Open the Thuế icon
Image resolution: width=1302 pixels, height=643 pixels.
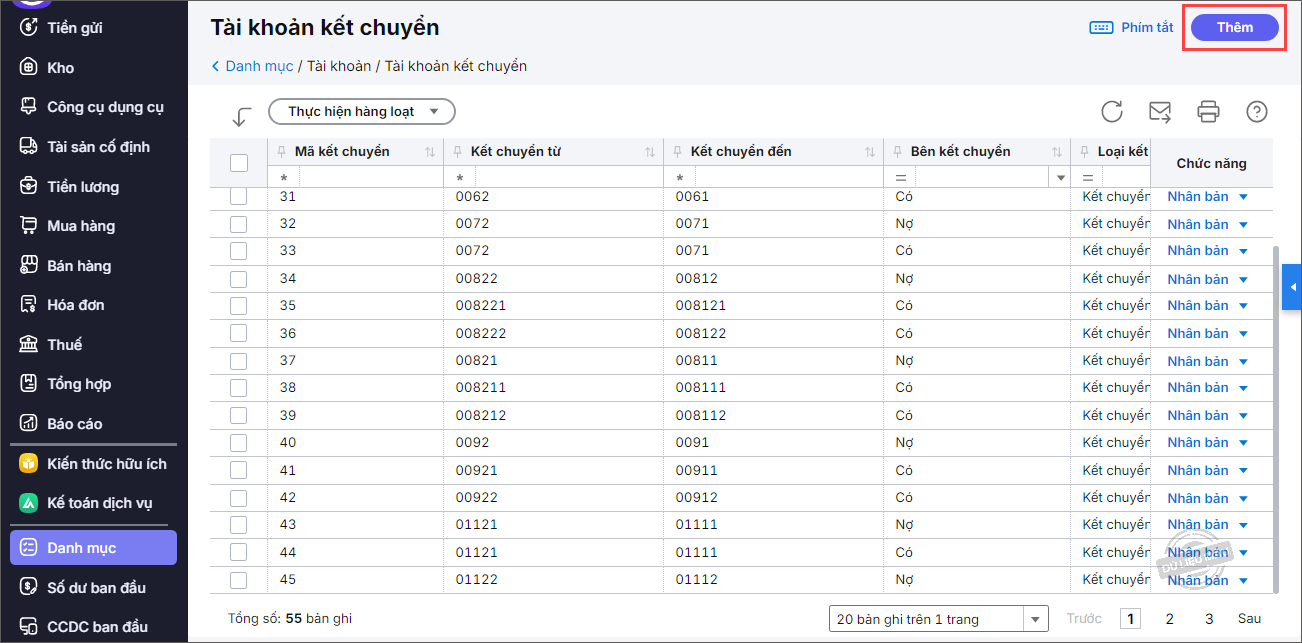(x=29, y=344)
